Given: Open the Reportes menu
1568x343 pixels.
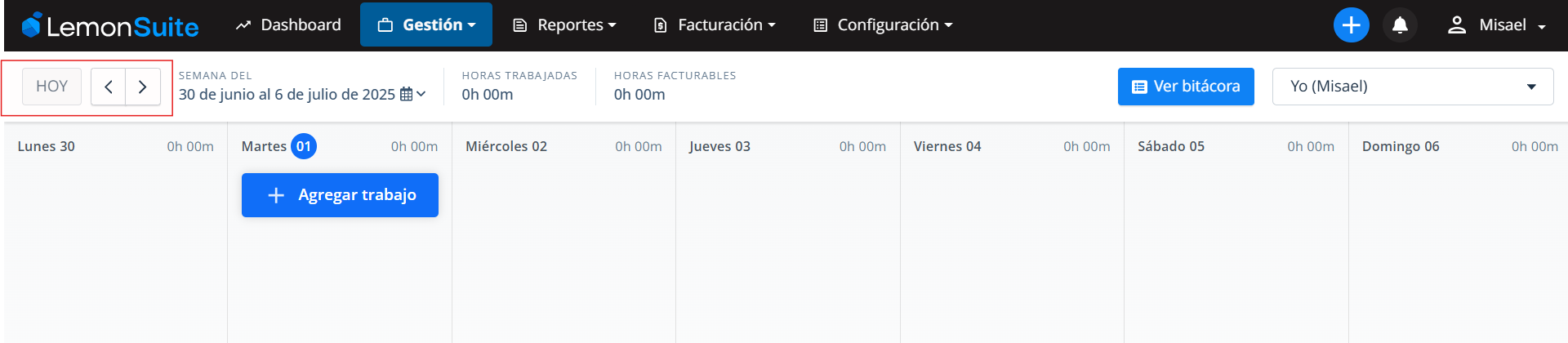Looking at the screenshot, I should (x=564, y=25).
